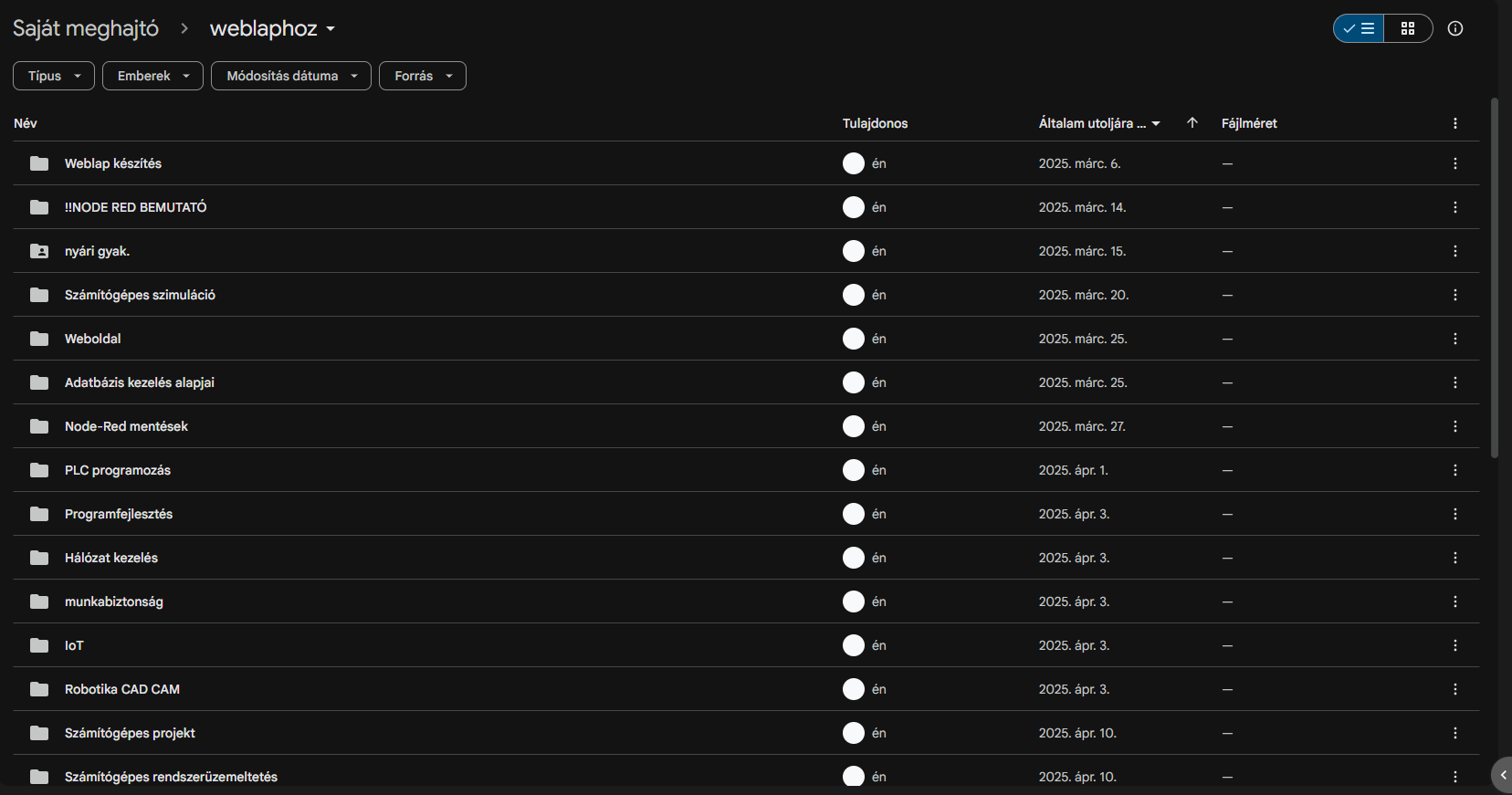Click the shared folder icon for nyári gyak.
This screenshot has width=1512, height=795.
point(39,251)
